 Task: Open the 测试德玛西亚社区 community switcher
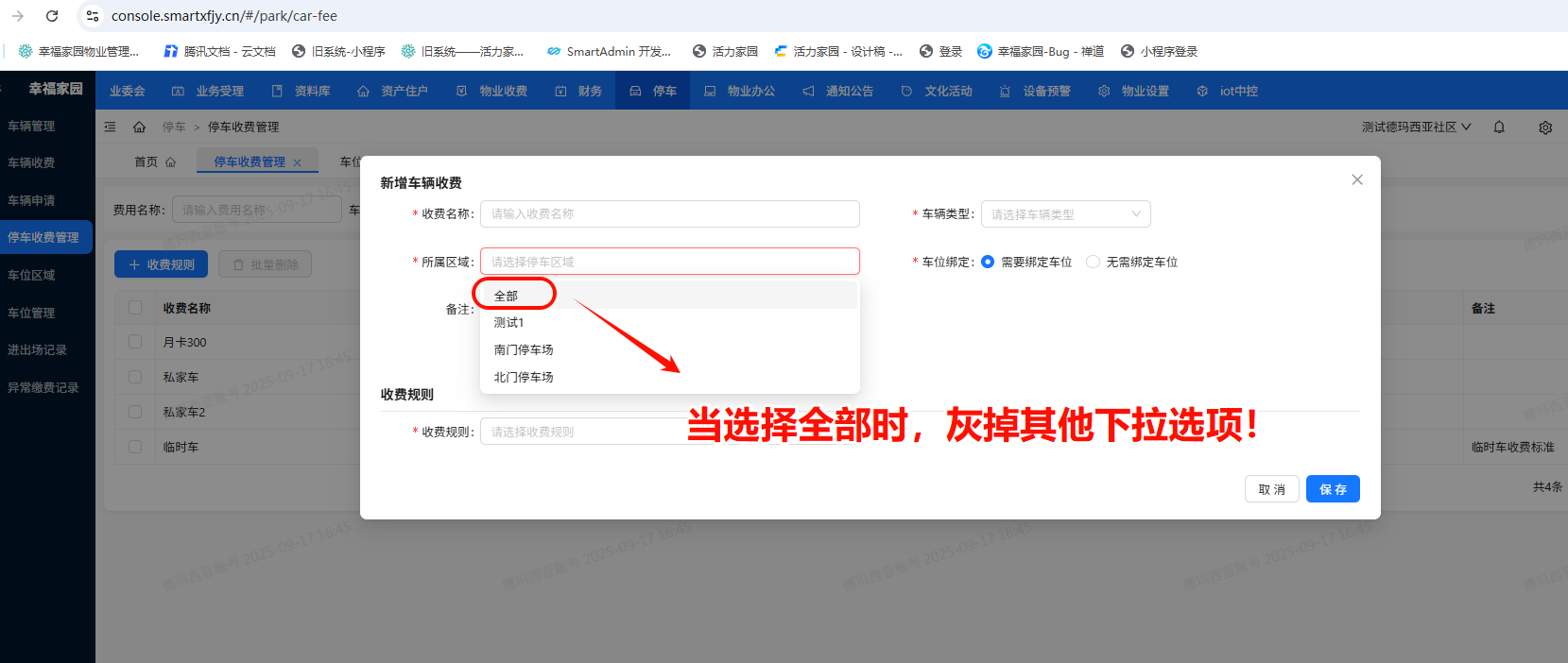(1415, 127)
